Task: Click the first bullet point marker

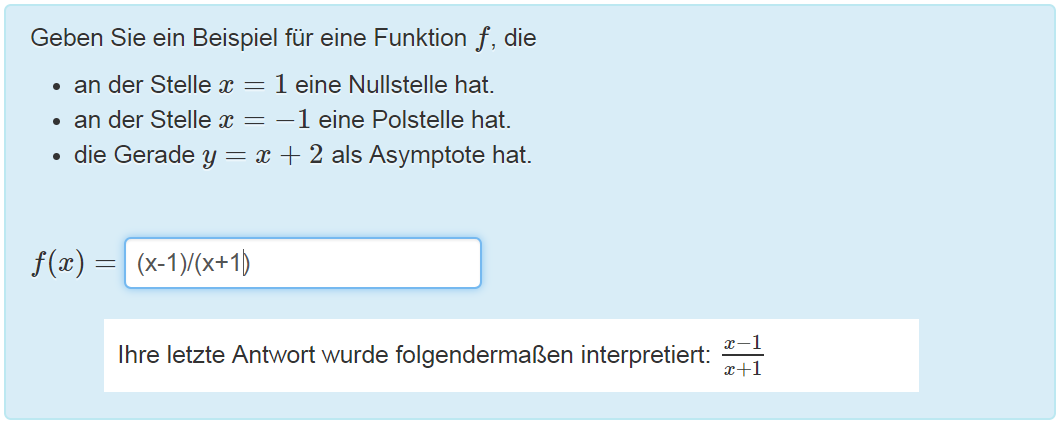Action: click(x=58, y=87)
